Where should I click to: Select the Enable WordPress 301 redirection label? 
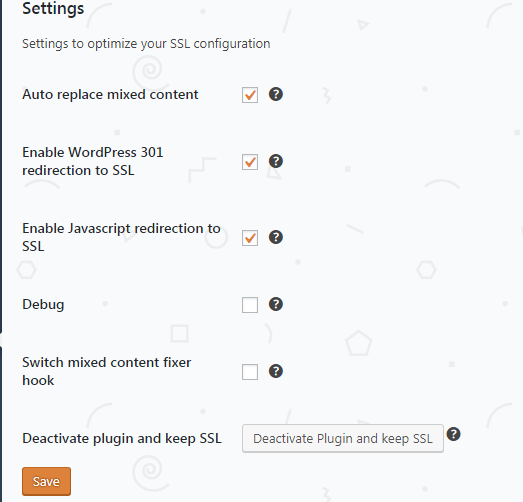[93, 161]
